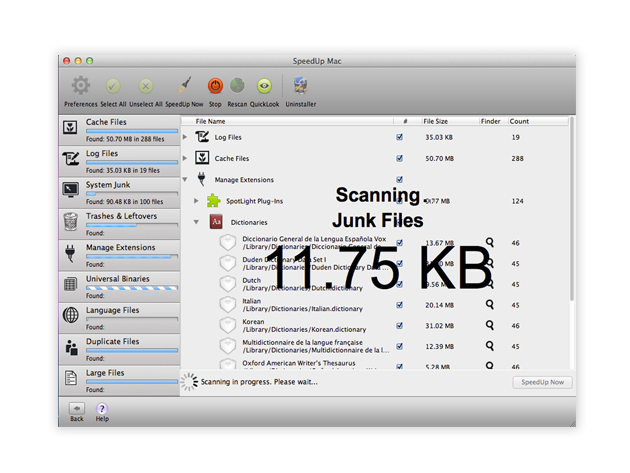The height and width of the screenshot is (473, 630).
Task: Click Large Files document icon
Action: pos(71,378)
